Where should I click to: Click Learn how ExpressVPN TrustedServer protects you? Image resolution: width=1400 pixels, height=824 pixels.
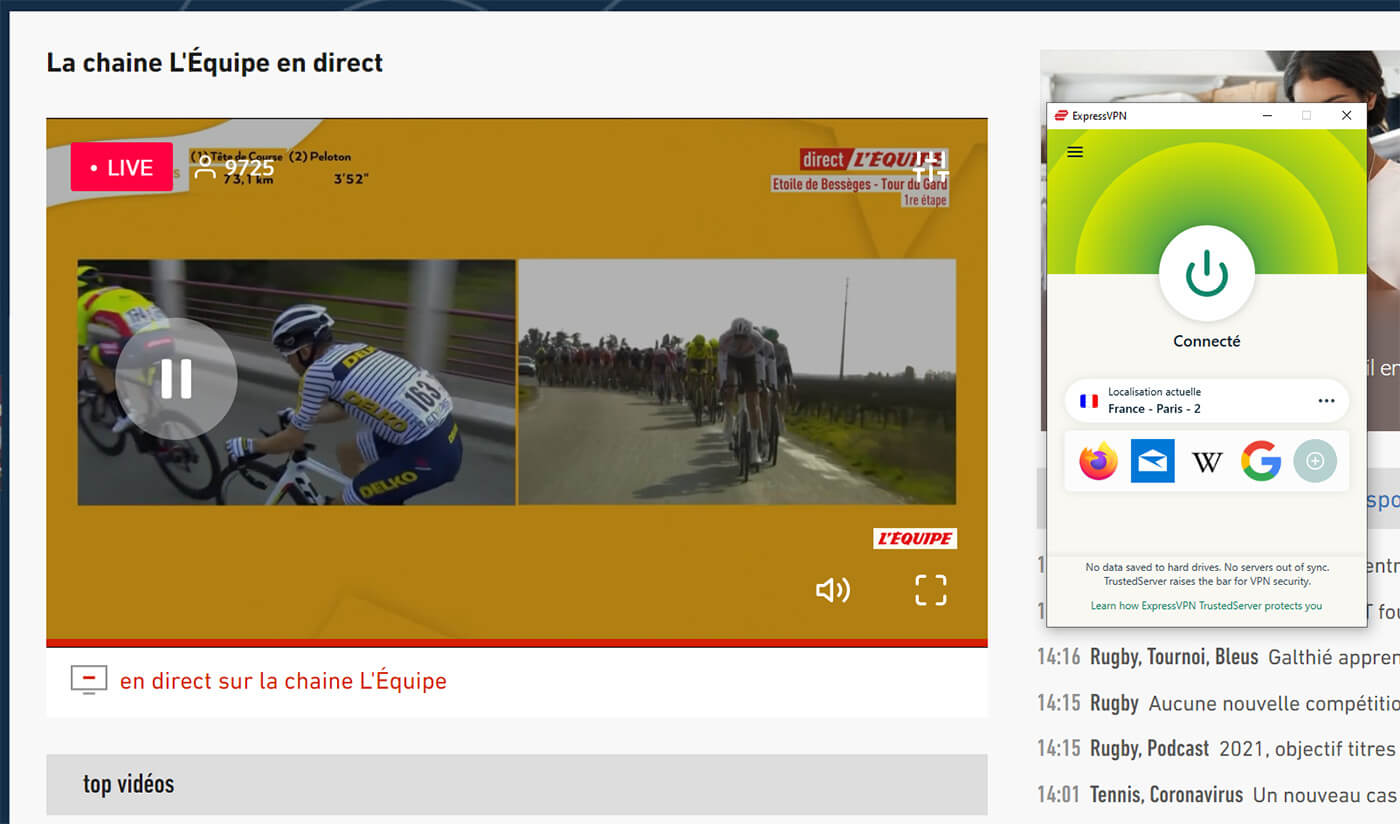pyautogui.click(x=1206, y=605)
